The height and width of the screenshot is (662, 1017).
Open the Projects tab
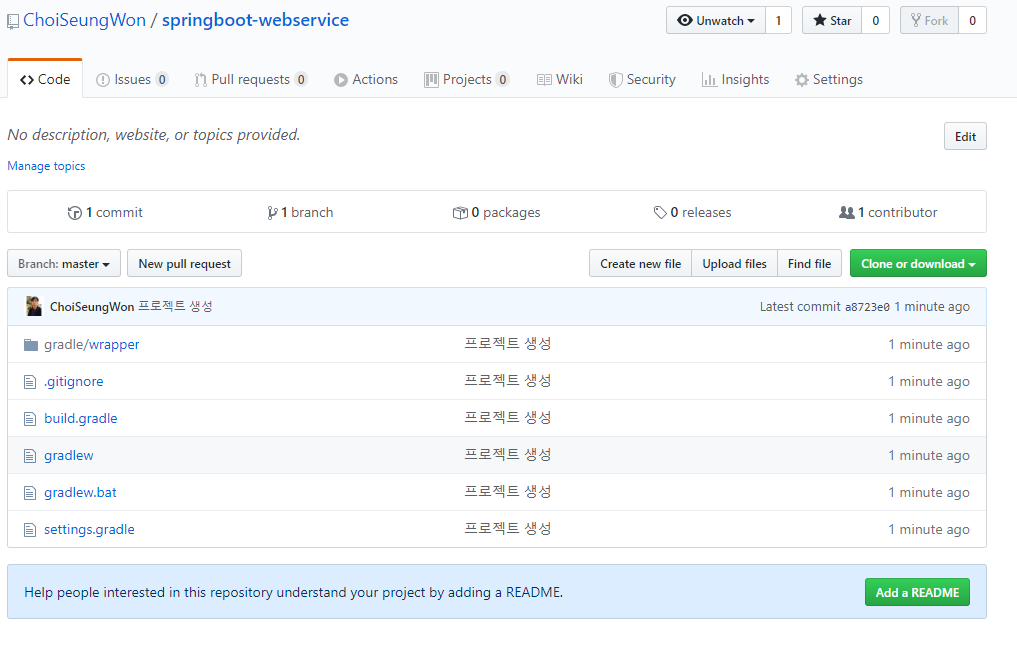click(466, 79)
